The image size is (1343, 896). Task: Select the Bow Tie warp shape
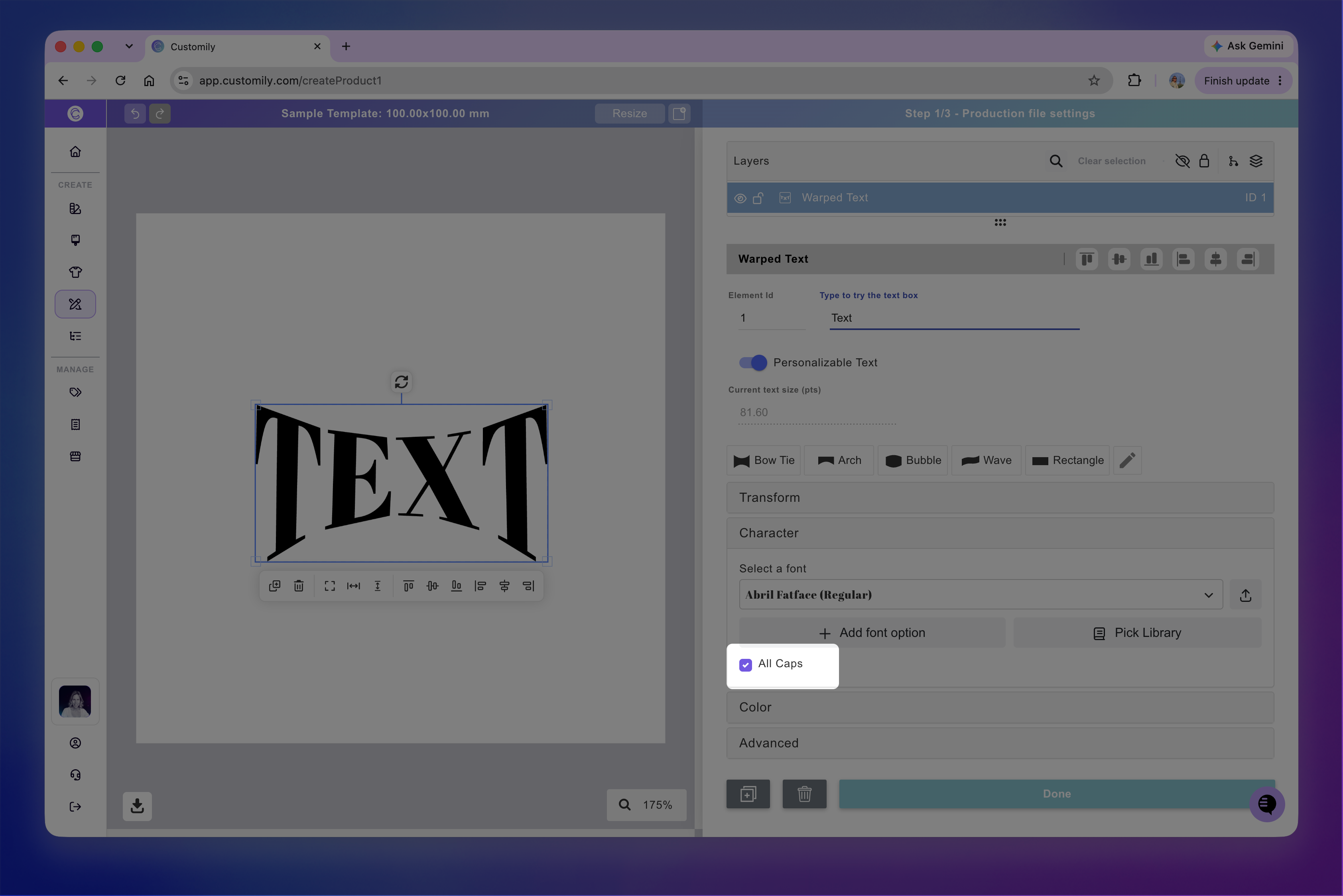click(x=764, y=461)
